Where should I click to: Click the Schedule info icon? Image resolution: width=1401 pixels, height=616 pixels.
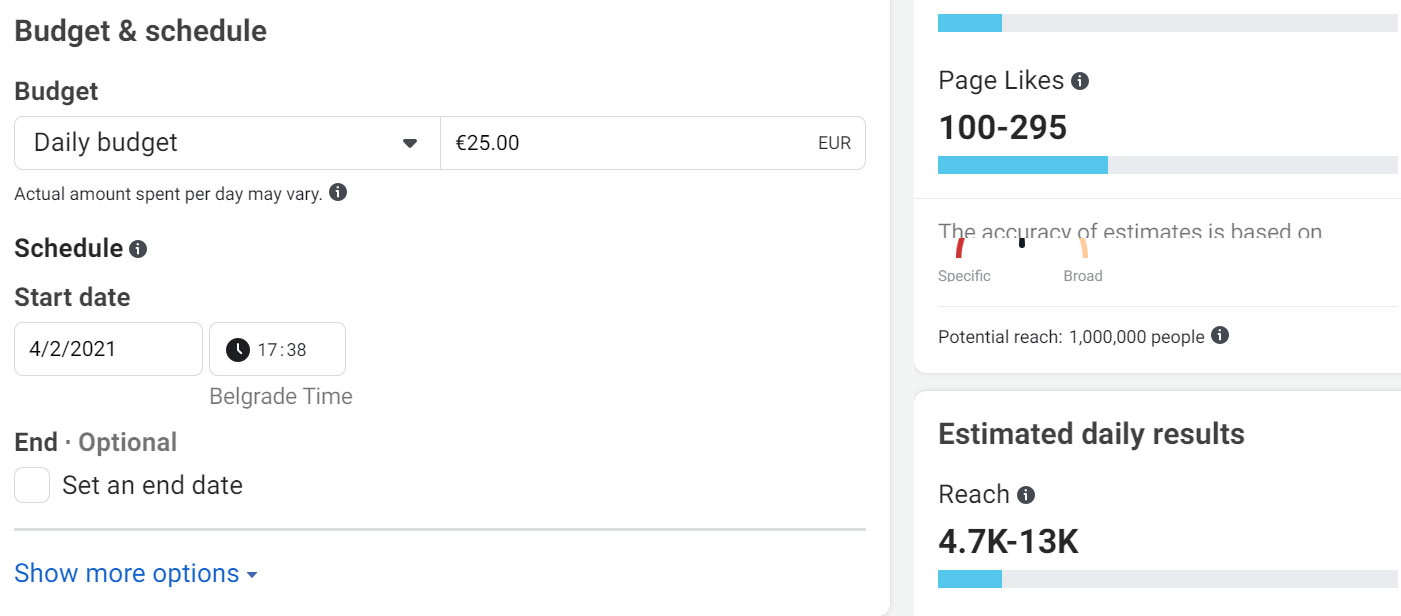click(138, 249)
